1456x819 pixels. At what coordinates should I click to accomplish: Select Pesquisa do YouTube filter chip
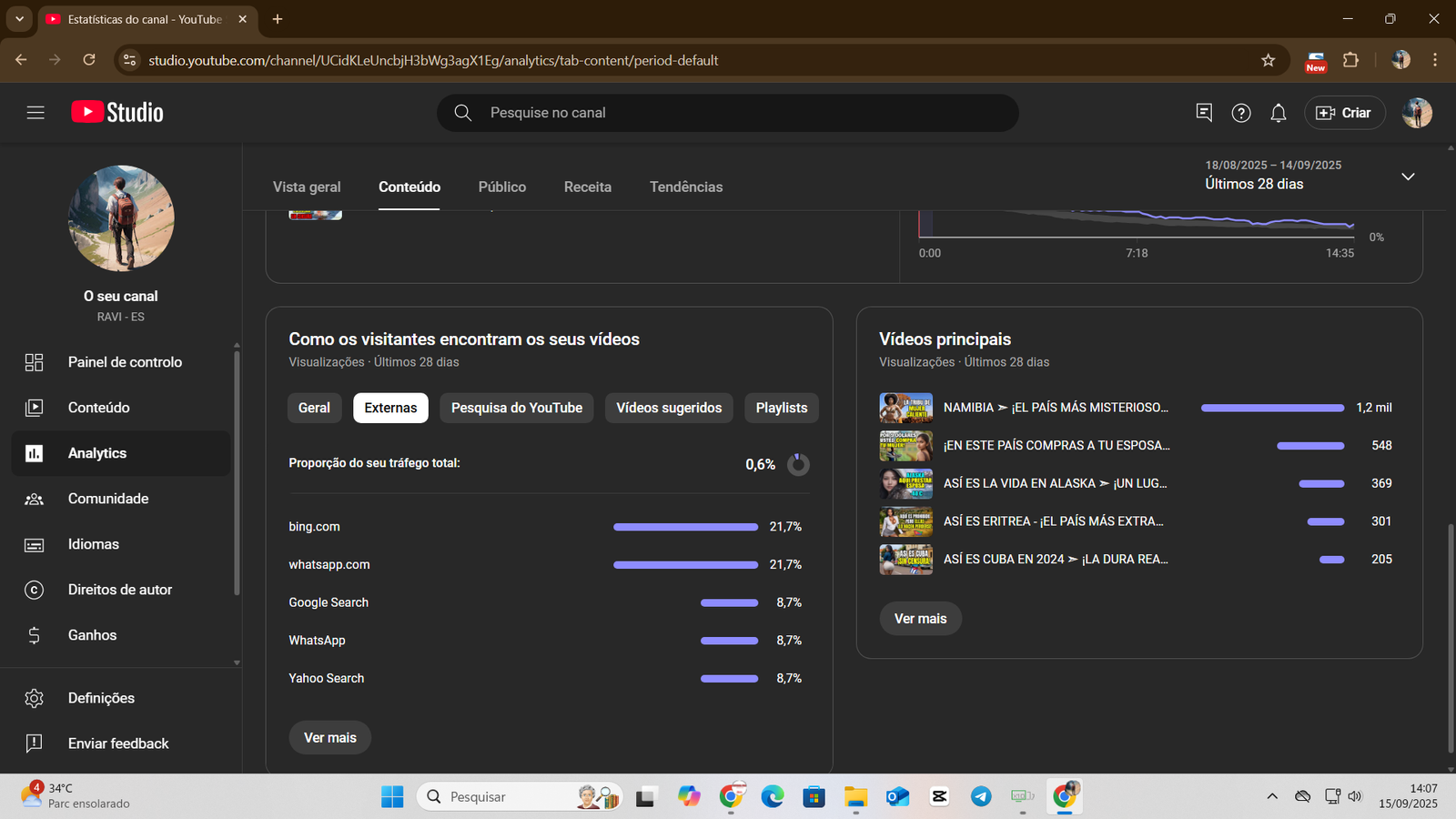click(x=516, y=408)
